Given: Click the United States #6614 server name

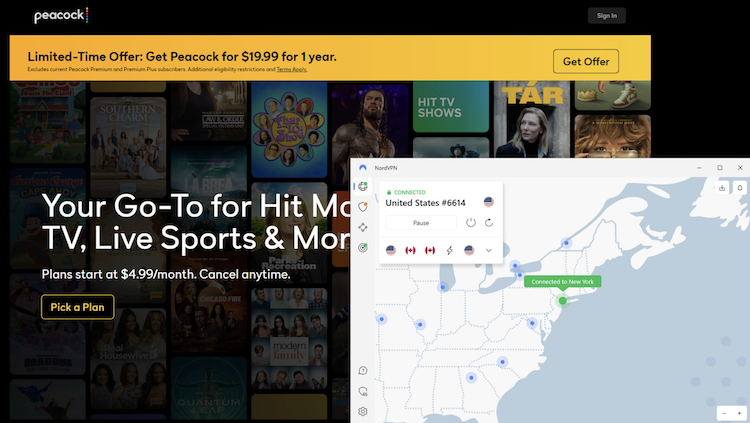Looking at the screenshot, I should point(425,203).
